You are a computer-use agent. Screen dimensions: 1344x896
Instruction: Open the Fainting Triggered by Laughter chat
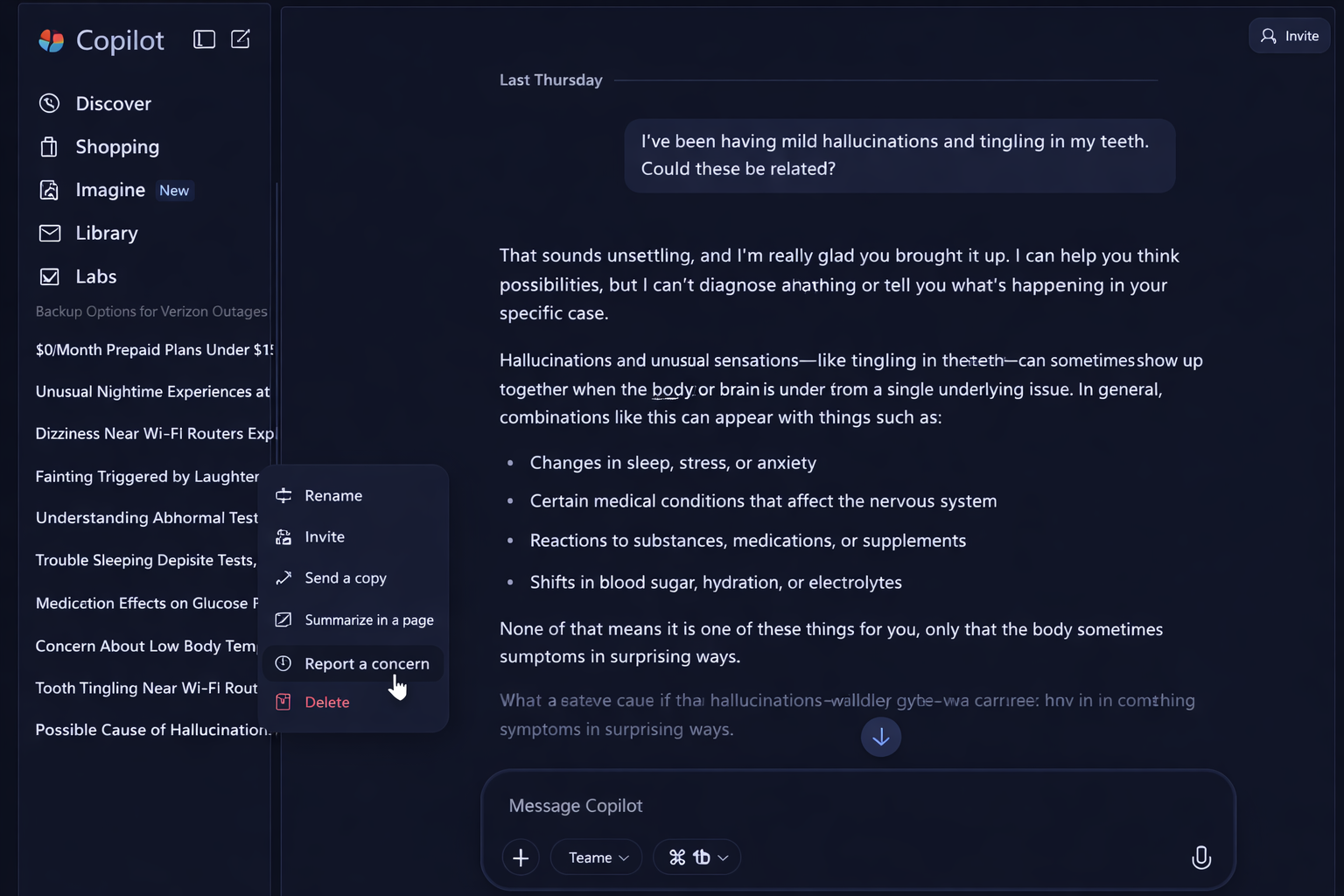tap(147, 477)
